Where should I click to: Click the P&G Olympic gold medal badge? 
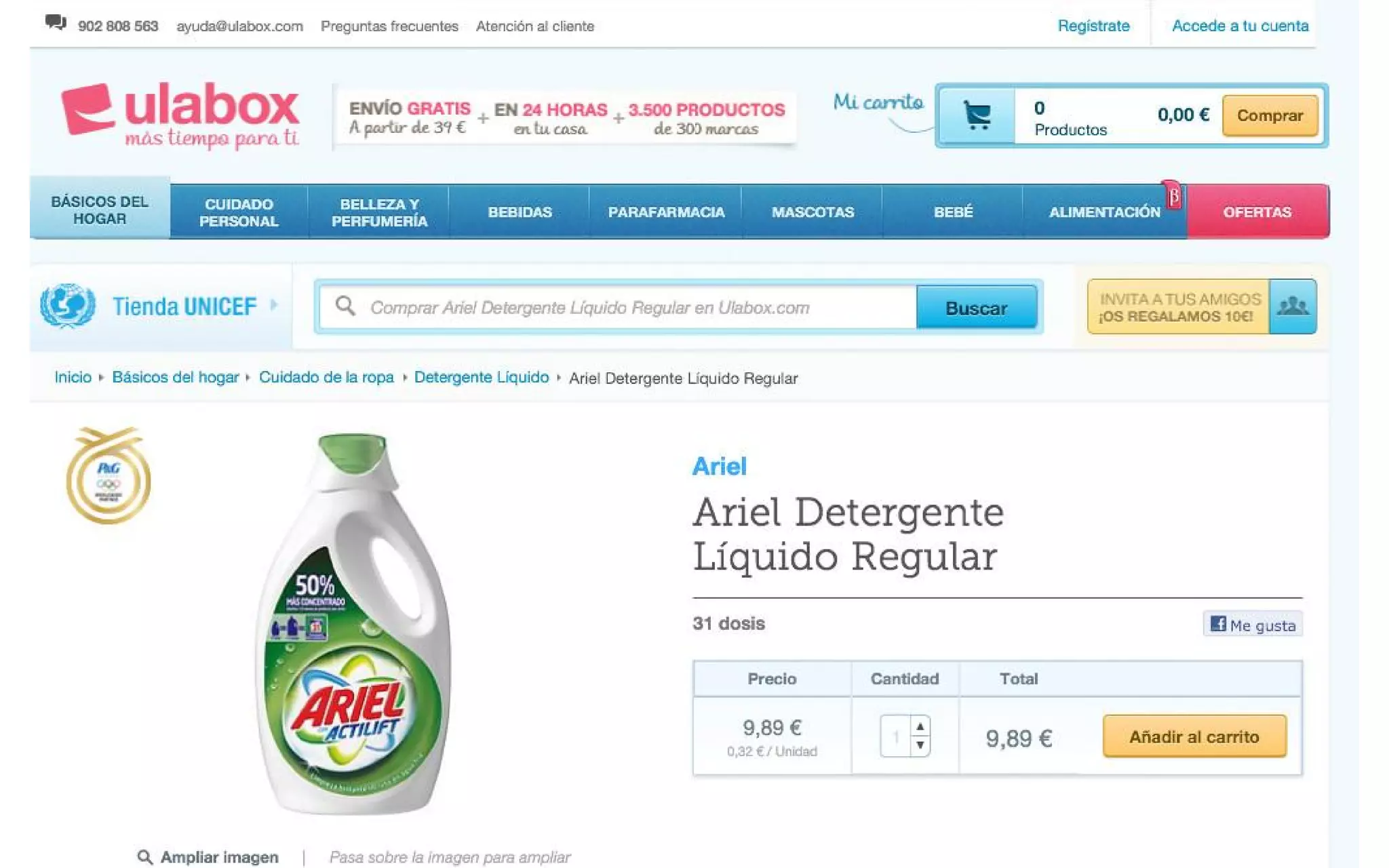[109, 475]
